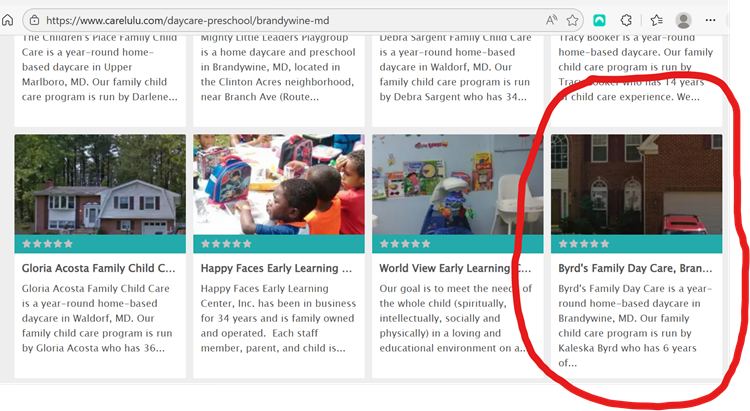Open the Read aloud tool

[552, 20]
